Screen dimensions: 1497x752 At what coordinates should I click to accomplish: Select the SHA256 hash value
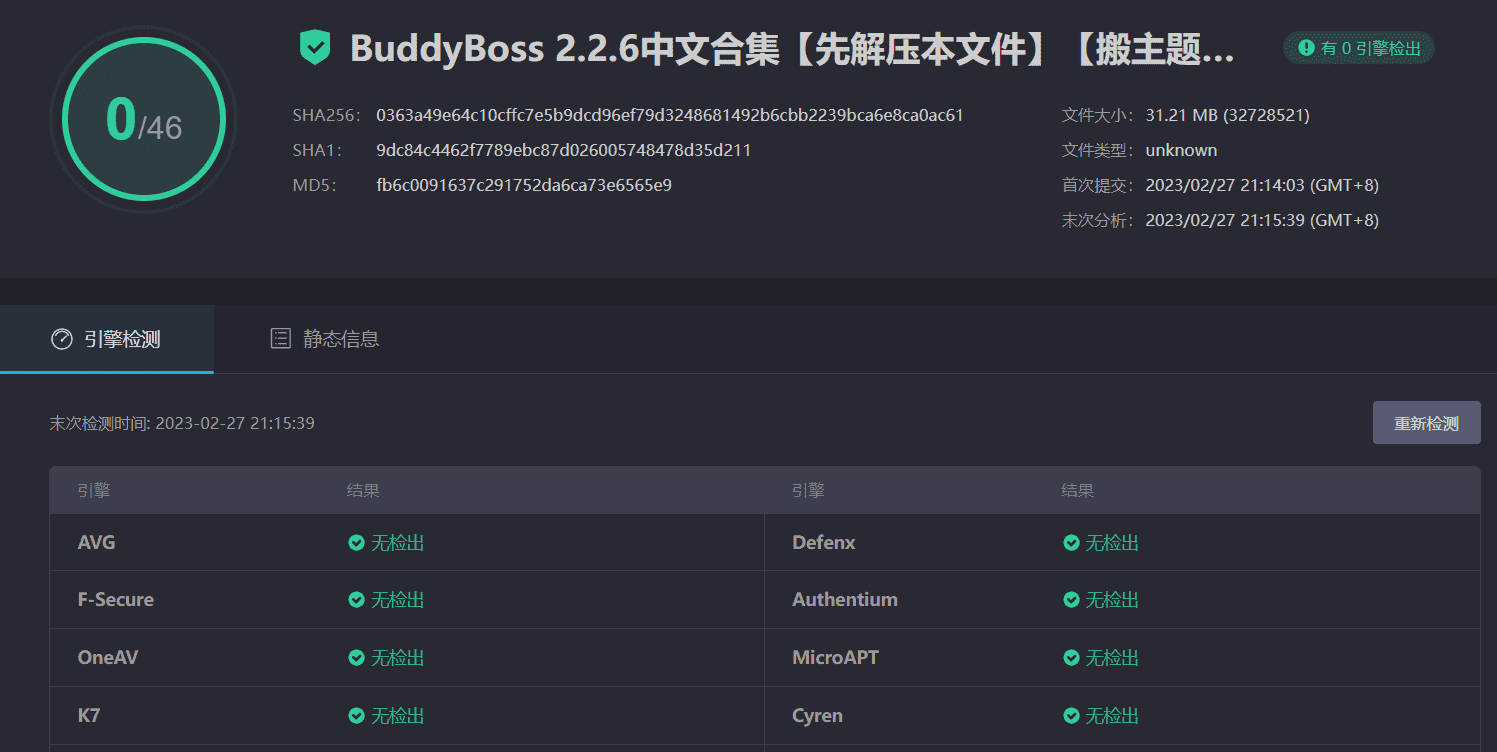[x=670, y=115]
